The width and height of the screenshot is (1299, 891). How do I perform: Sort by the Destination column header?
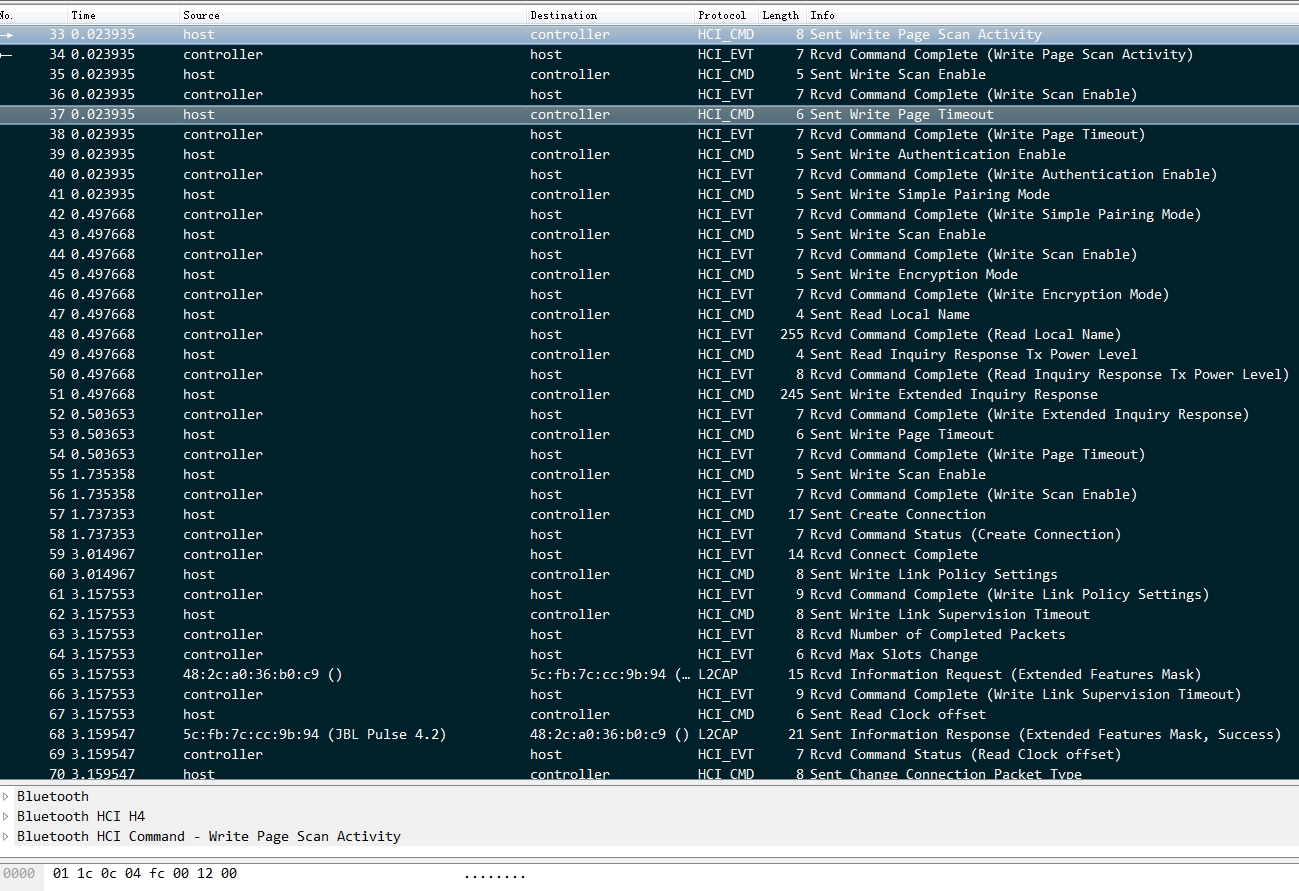point(611,15)
